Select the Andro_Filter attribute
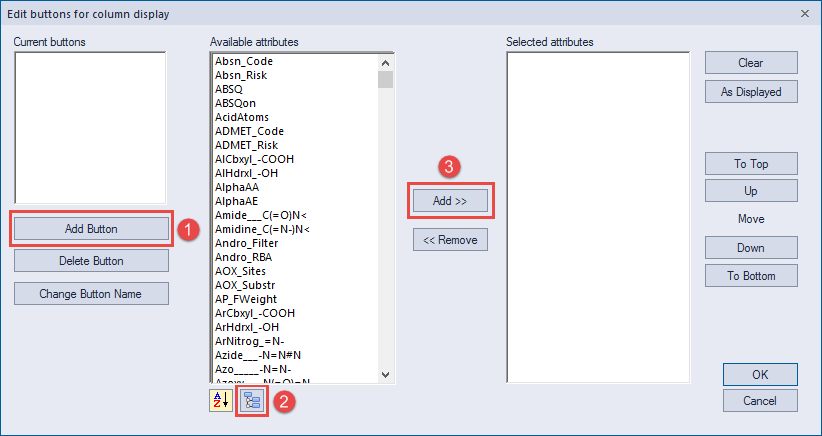This screenshot has width=822, height=436. (246, 243)
